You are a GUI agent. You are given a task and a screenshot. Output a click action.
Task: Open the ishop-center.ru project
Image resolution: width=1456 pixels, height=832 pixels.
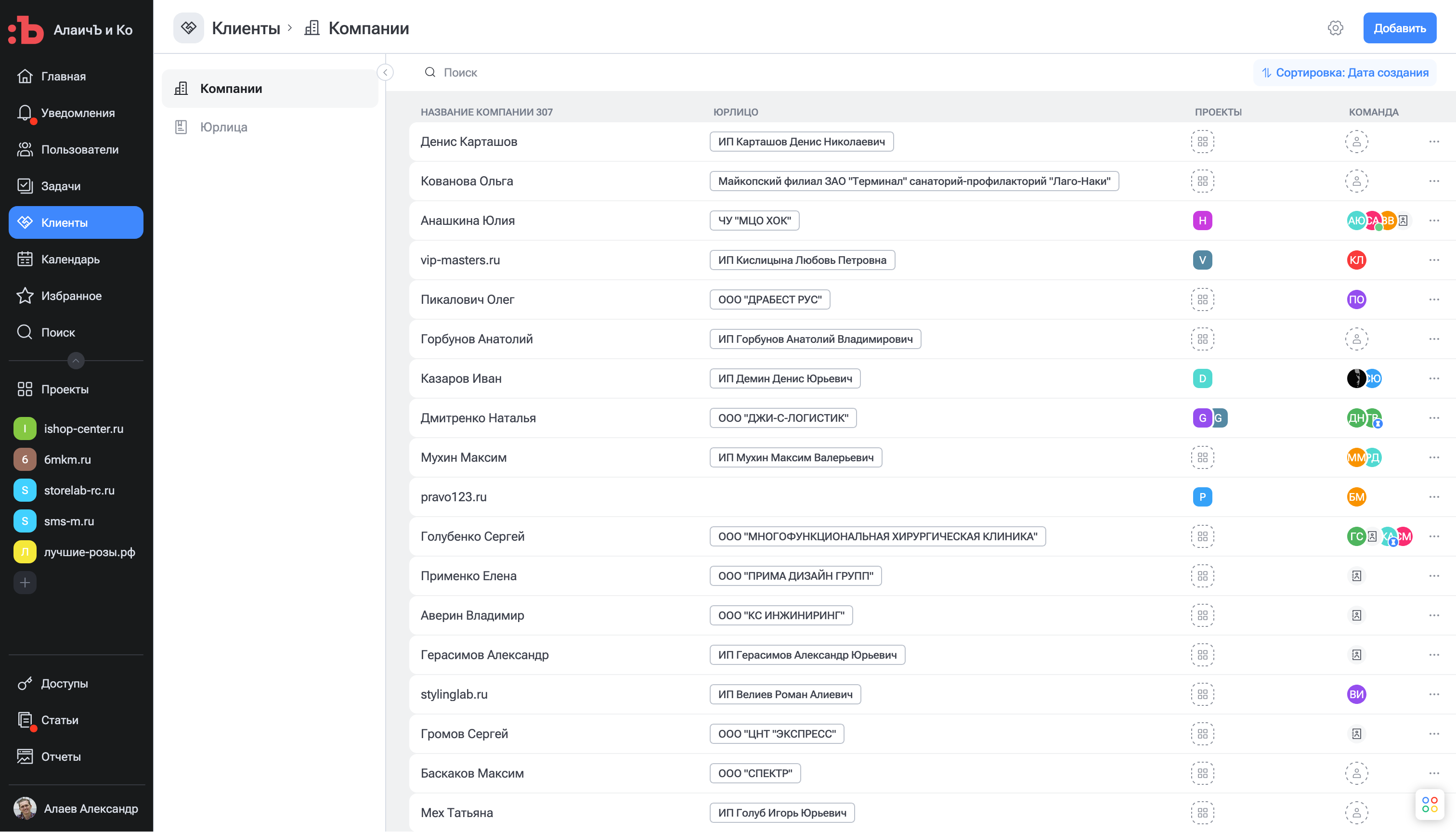pos(83,429)
